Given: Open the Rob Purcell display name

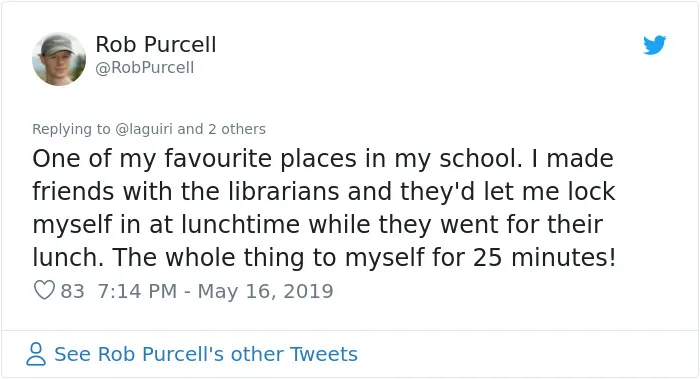Looking at the screenshot, I should pos(156,45).
